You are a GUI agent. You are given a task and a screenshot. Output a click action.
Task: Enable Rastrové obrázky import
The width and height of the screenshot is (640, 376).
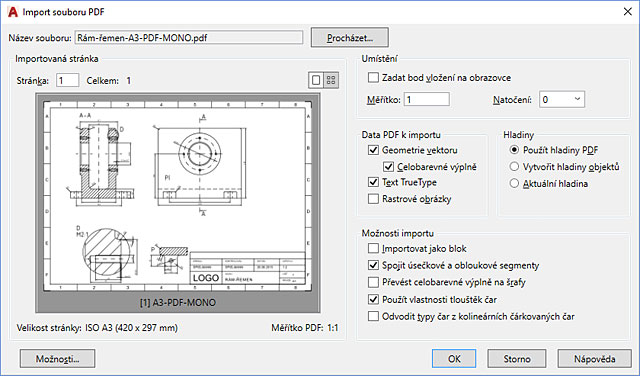[373, 199]
